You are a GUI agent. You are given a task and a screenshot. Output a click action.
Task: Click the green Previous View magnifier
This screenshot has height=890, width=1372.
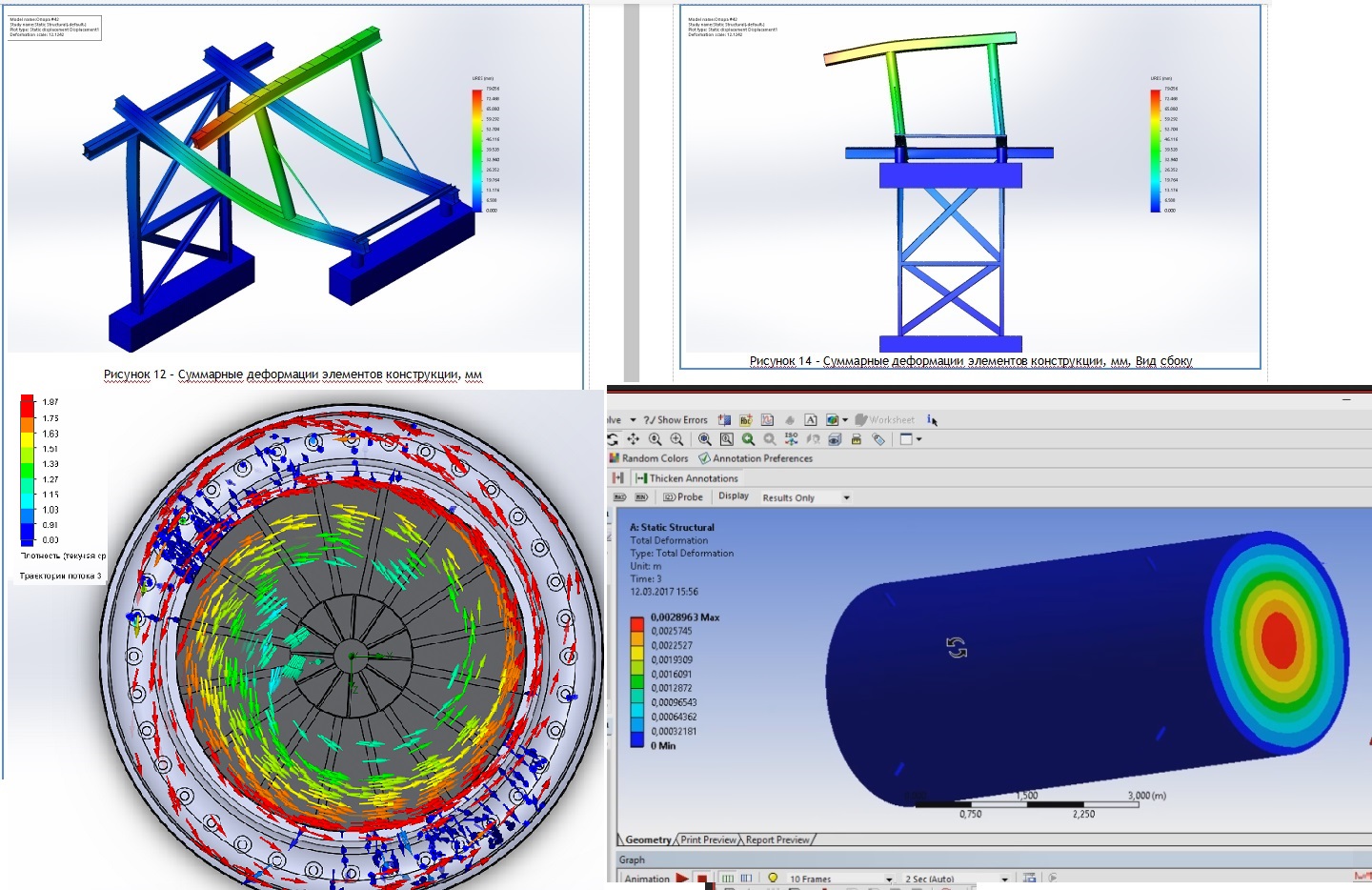pos(749,439)
